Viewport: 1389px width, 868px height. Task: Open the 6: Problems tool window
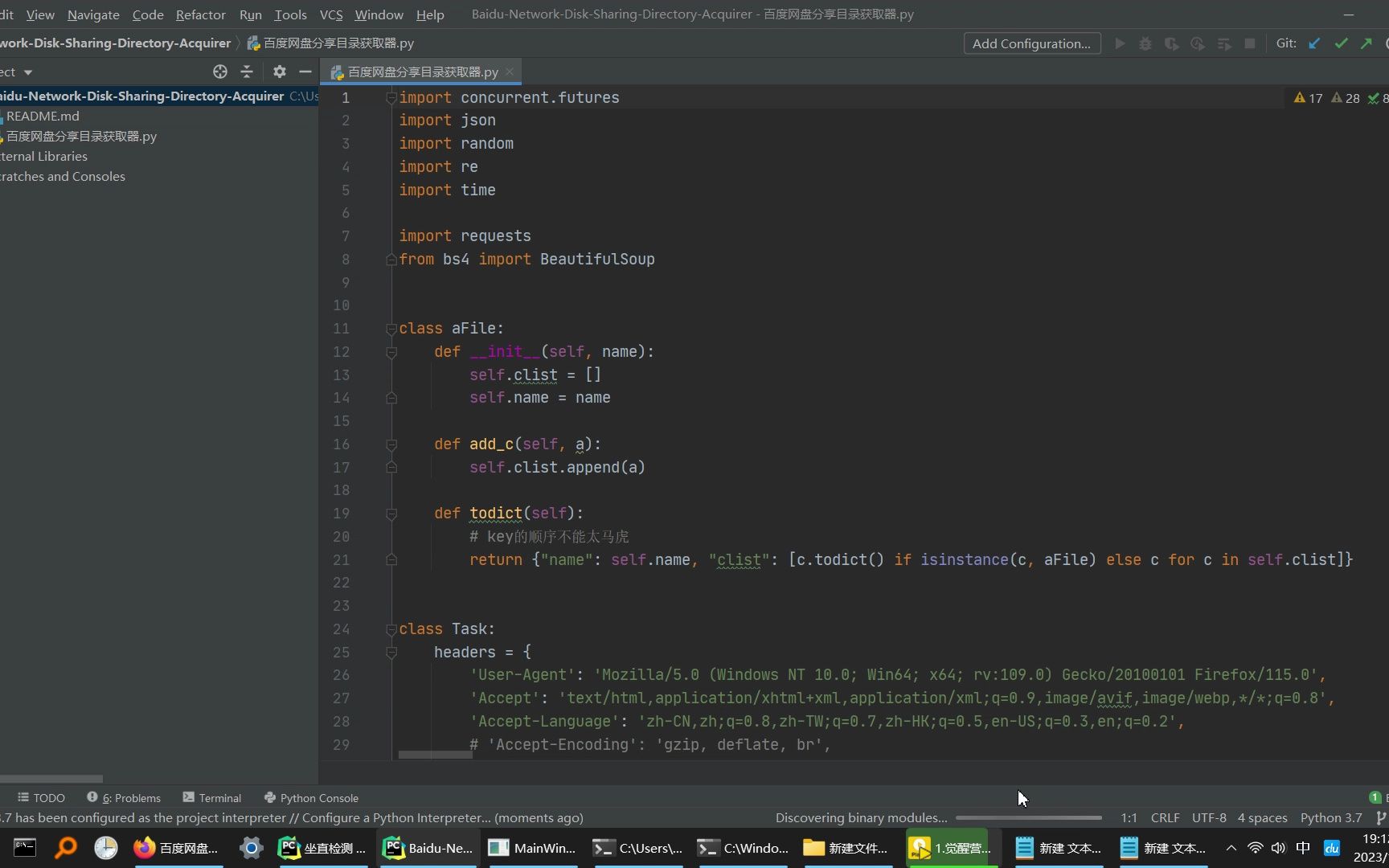click(x=124, y=797)
